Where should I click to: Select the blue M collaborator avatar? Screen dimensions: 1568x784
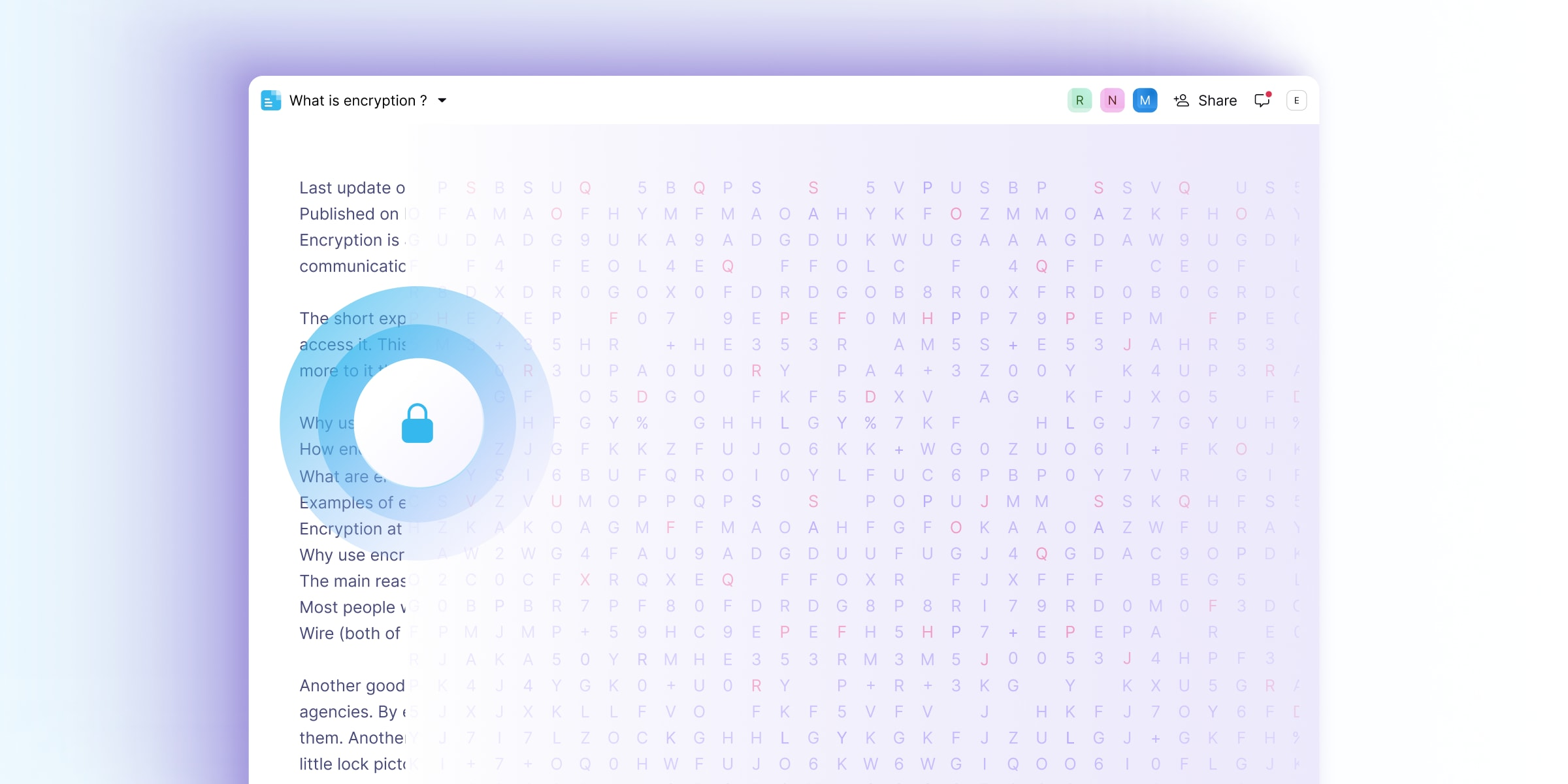[x=1145, y=101]
